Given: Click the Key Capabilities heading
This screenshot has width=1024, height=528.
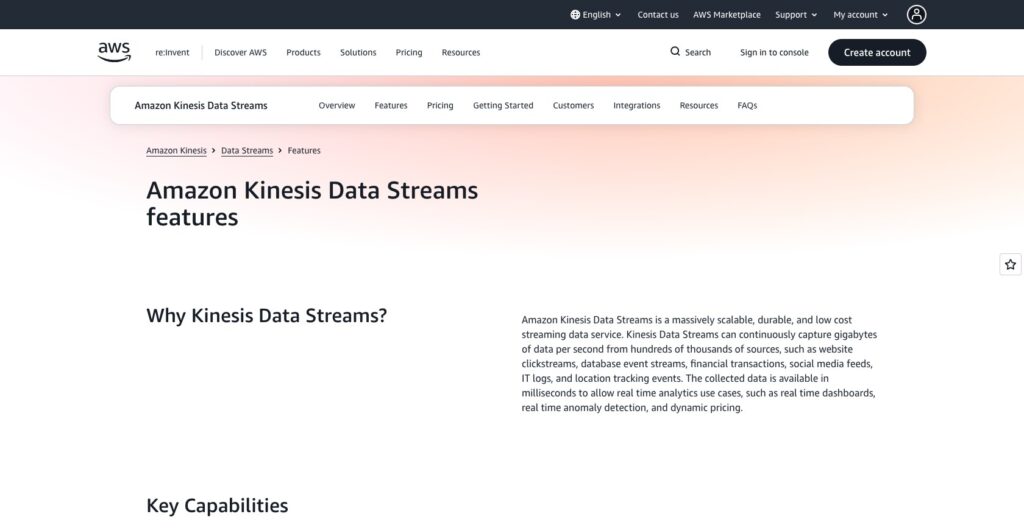Looking at the screenshot, I should 217,506.
